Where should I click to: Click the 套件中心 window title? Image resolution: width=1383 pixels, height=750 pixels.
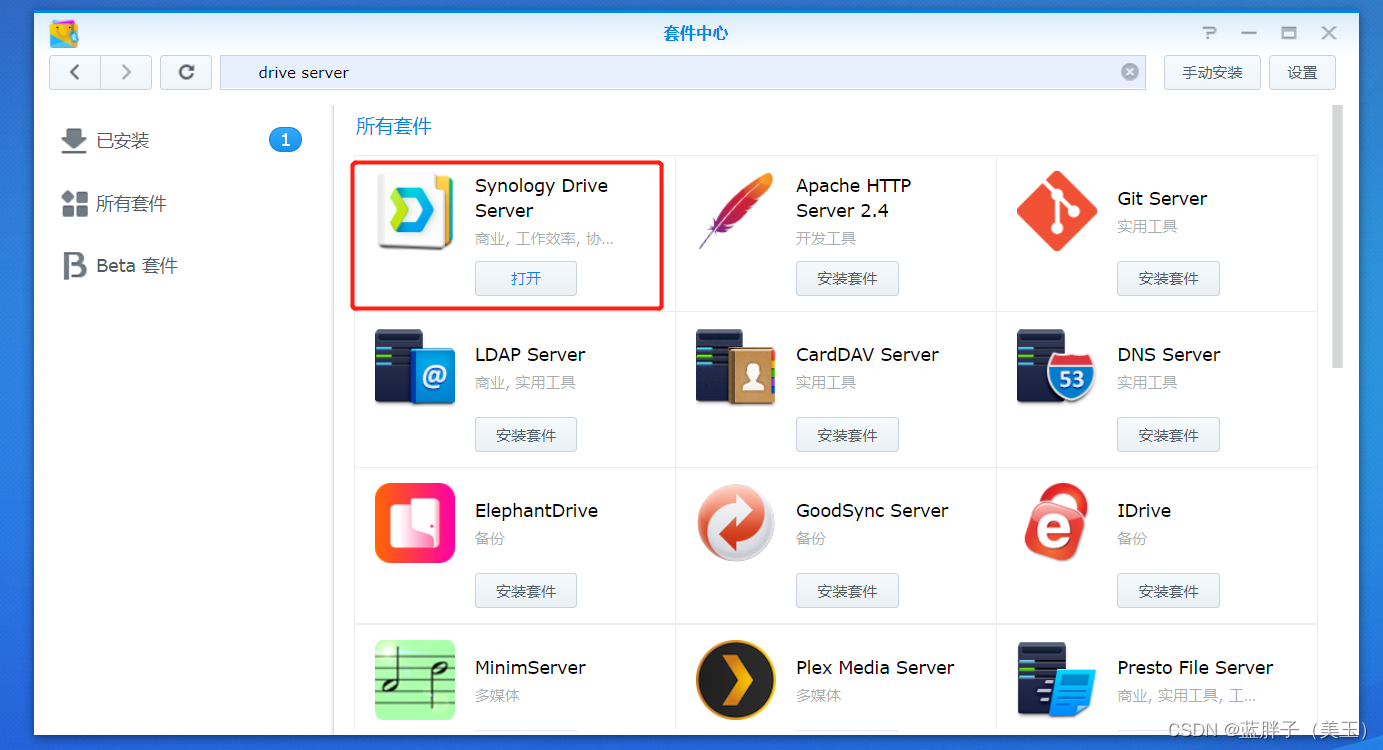point(696,33)
